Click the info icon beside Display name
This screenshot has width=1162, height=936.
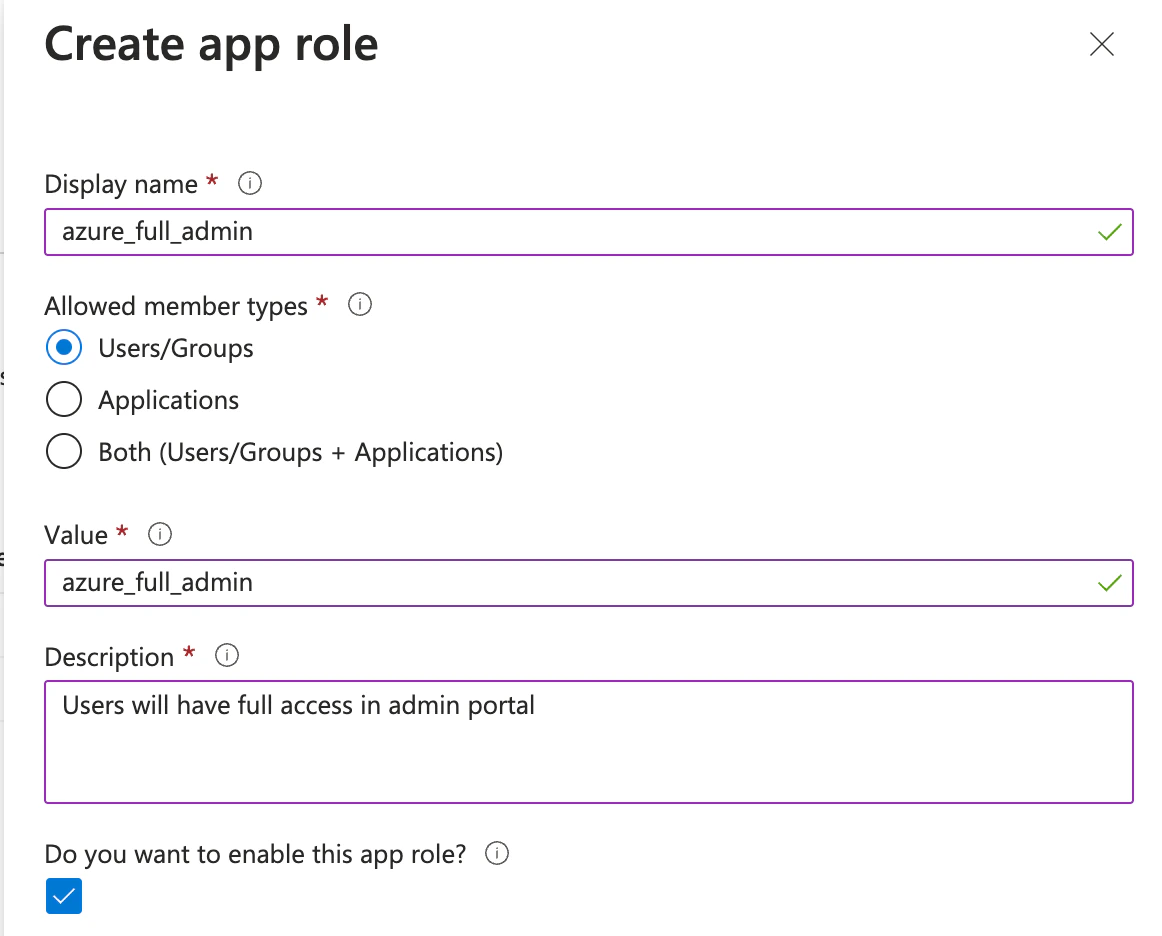point(248,183)
